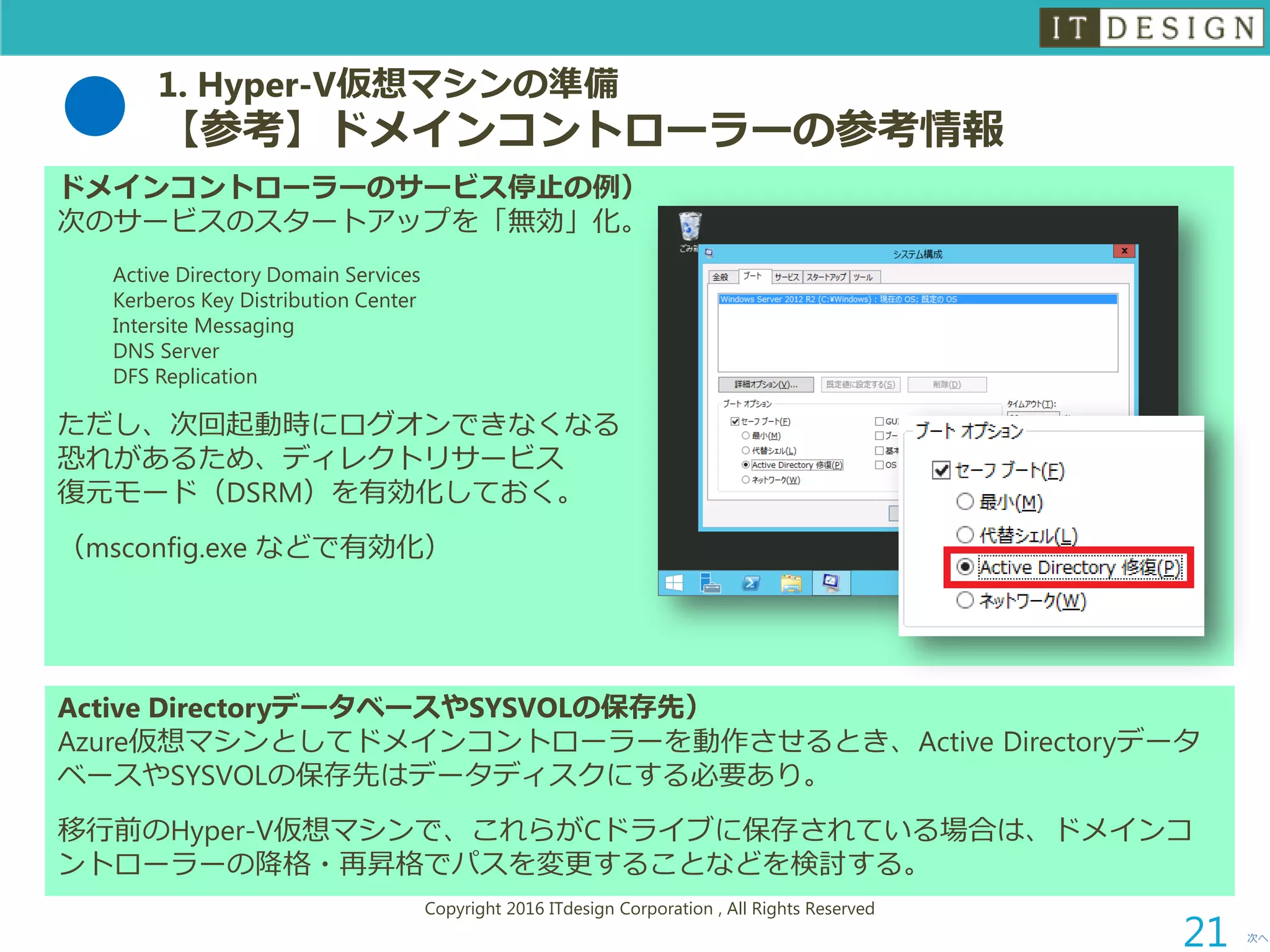Select 最小(M) radio in システム構成 window
Viewport: 1270px width, 952px height.
745,436
